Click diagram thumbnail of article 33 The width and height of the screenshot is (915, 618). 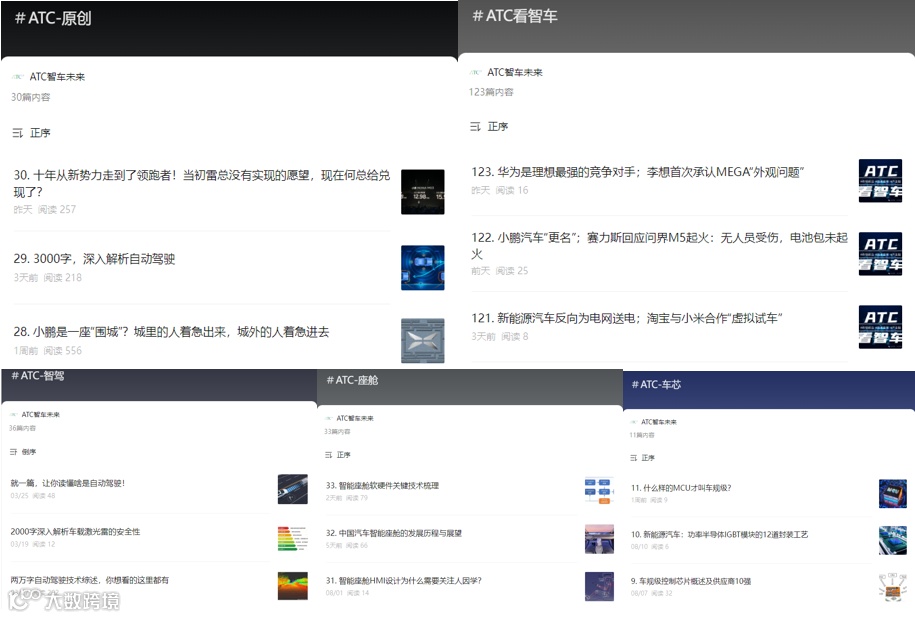click(599, 491)
